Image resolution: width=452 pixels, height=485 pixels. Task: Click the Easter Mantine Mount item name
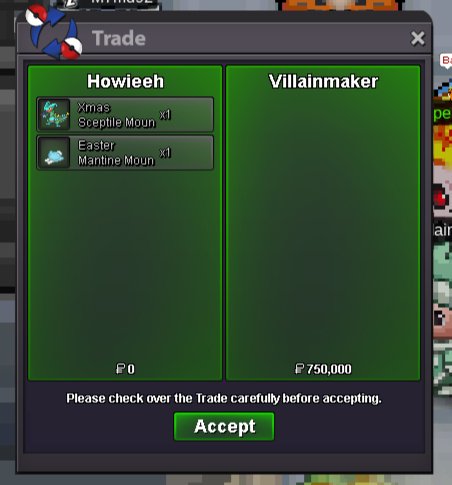116,153
